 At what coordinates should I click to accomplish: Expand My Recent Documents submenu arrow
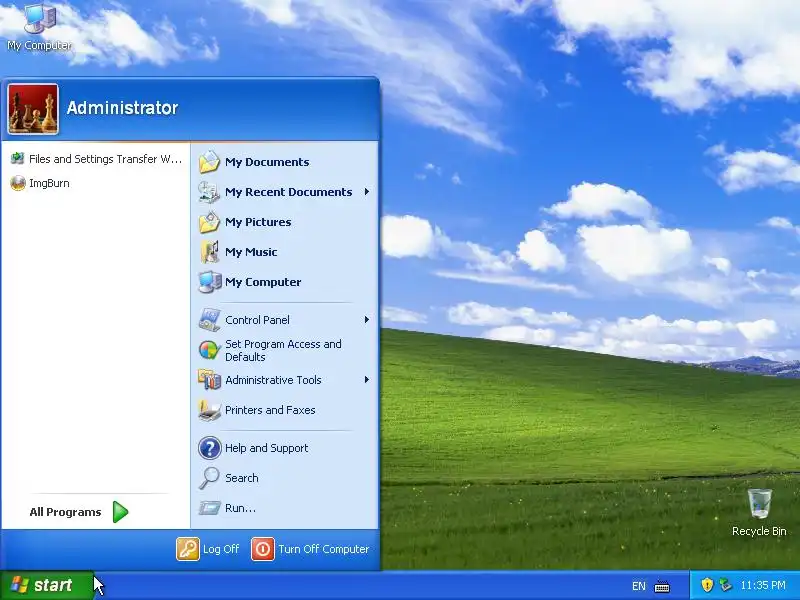(x=366, y=192)
